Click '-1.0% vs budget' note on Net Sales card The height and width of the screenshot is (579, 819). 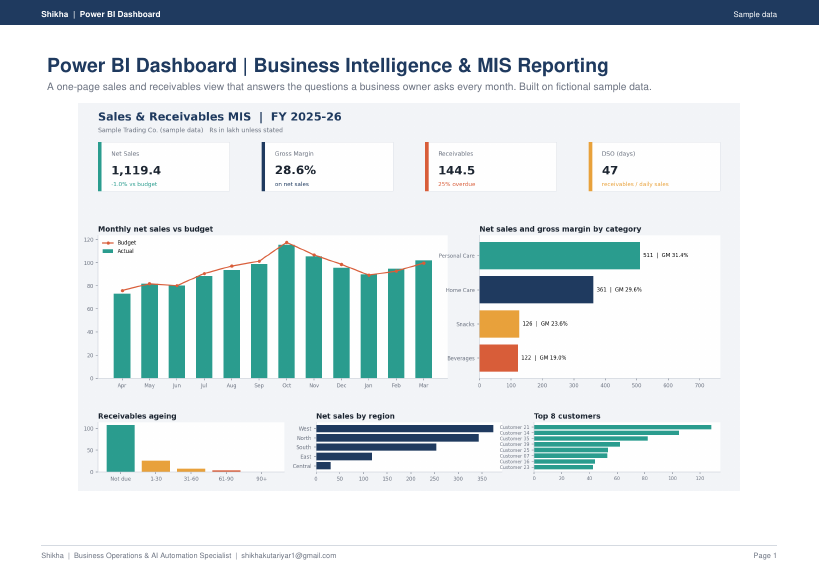134,184
